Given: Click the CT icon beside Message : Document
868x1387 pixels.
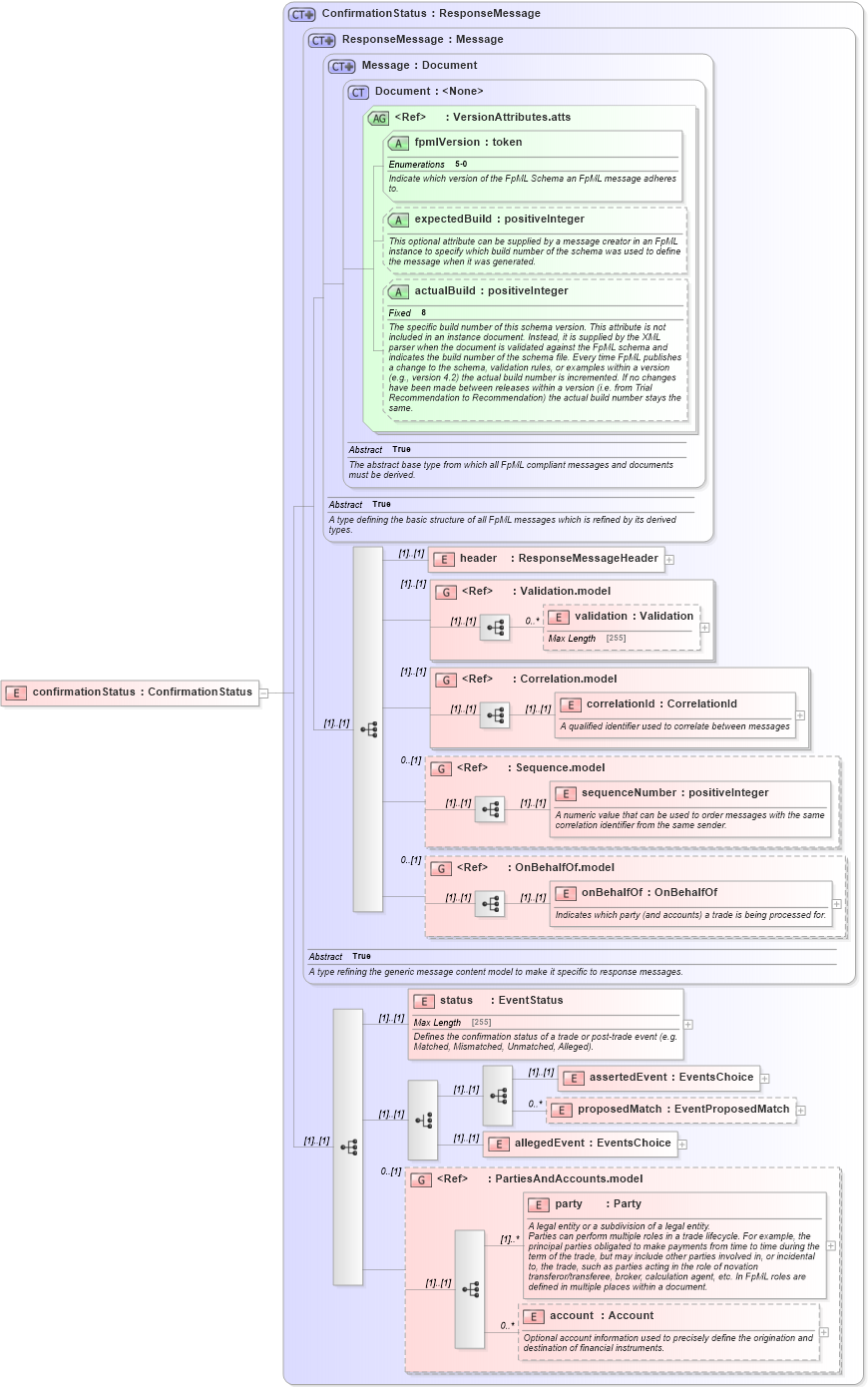Looking at the screenshot, I should [x=342, y=66].
